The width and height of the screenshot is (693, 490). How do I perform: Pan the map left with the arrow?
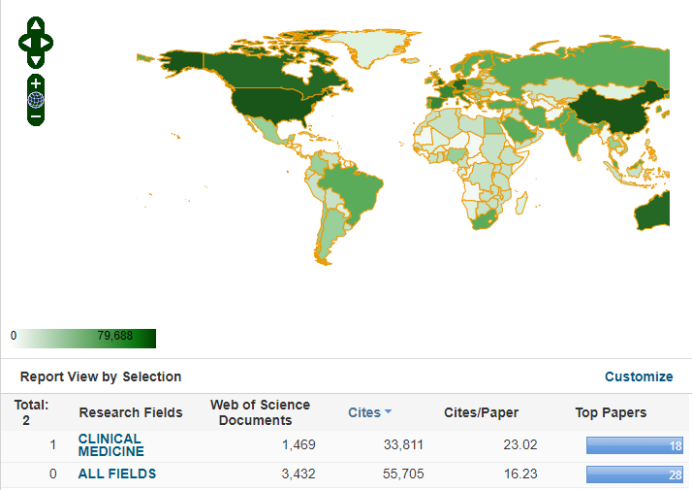coord(25,43)
